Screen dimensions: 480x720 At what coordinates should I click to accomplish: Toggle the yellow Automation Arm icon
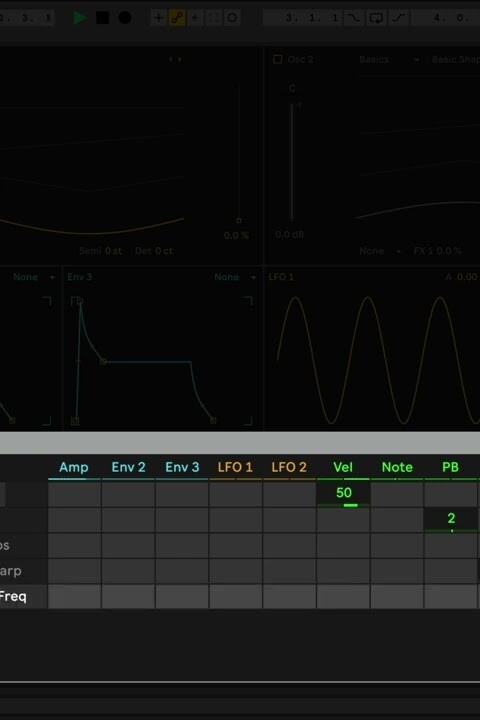tap(177, 18)
